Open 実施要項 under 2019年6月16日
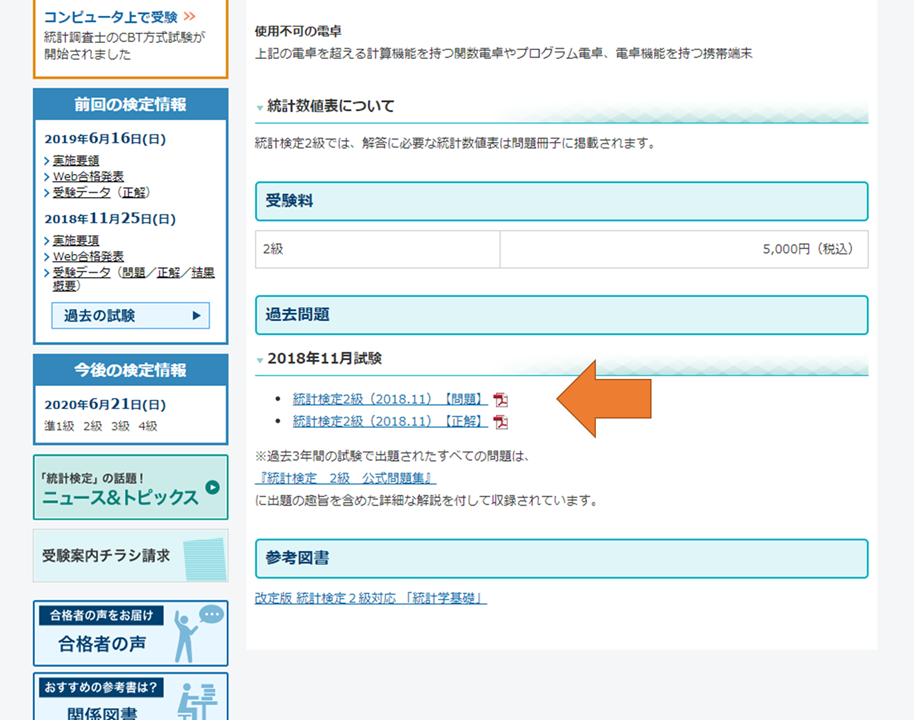The image size is (914, 720). pos(76,160)
